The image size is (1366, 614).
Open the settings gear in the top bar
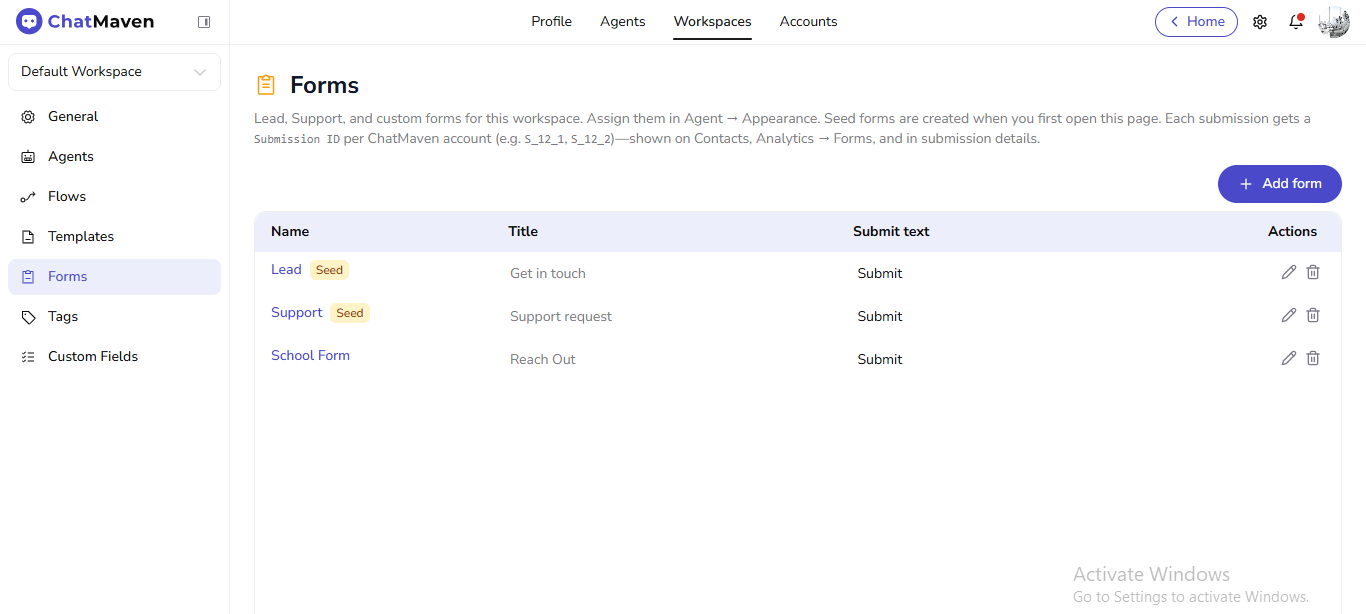1260,21
